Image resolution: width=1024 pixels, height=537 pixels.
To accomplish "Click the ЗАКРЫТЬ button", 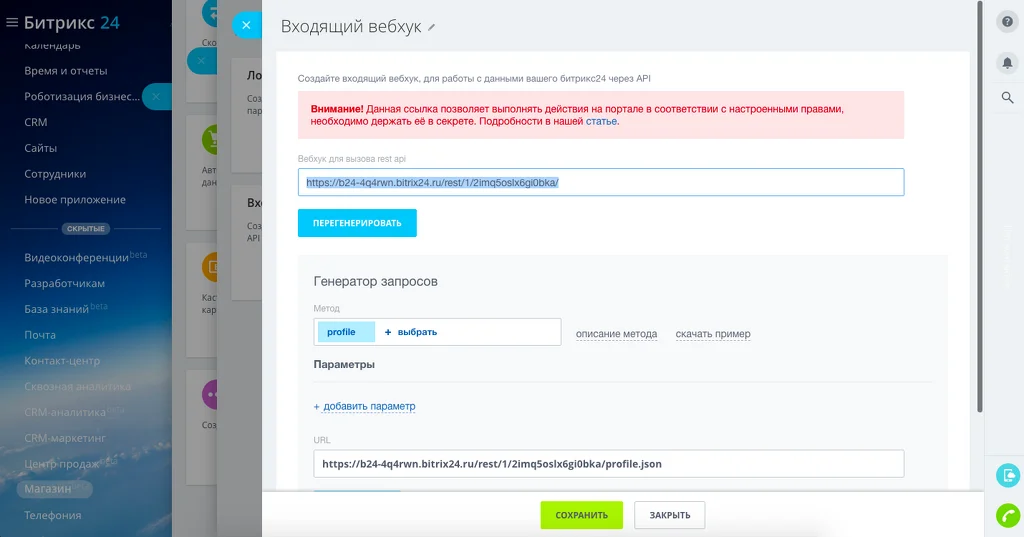I will pyautogui.click(x=669, y=515).
